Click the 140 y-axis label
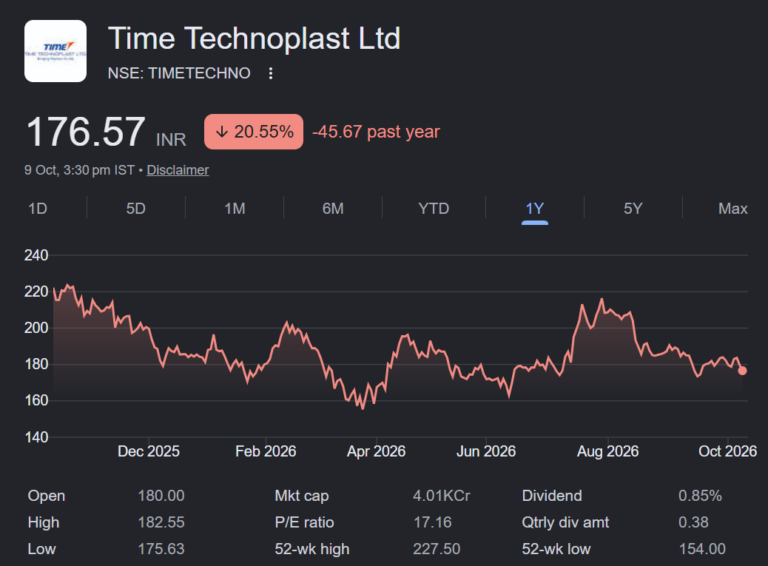 (x=36, y=437)
